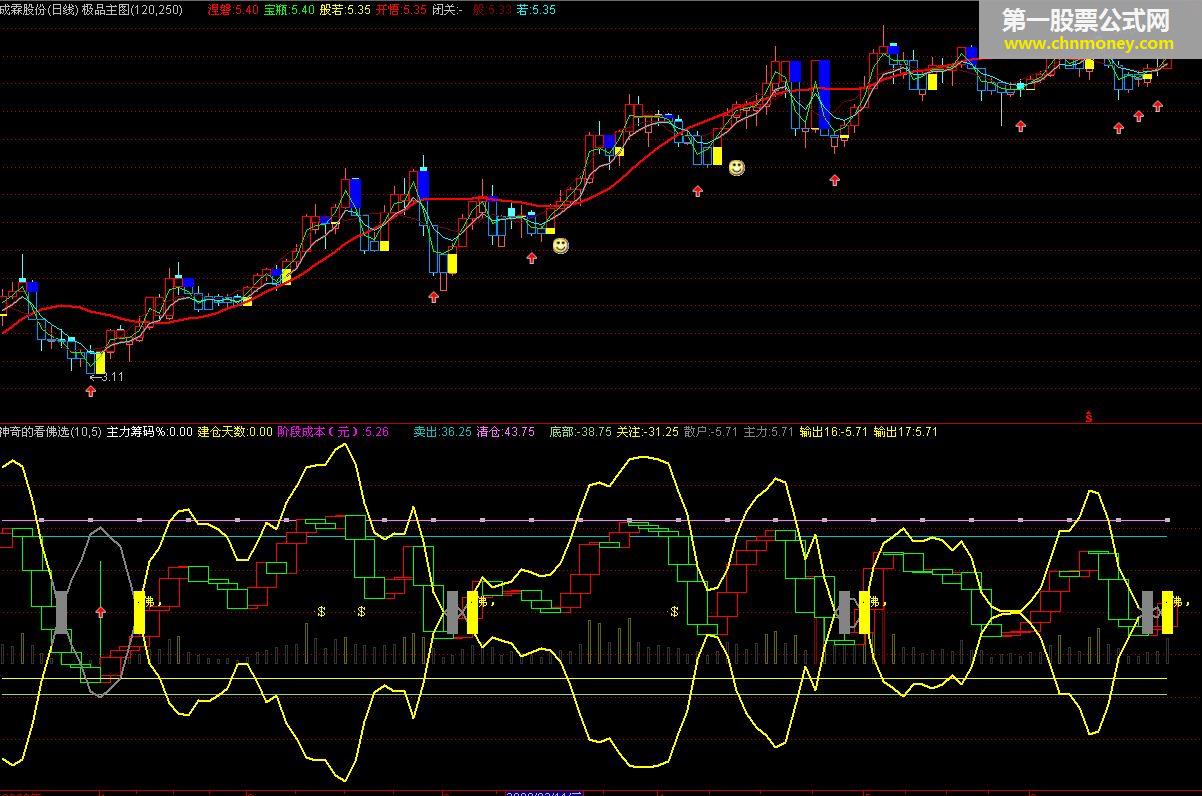Click the leftmost gray signal bar in the indicator panel

pyautogui.click(x=61, y=612)
